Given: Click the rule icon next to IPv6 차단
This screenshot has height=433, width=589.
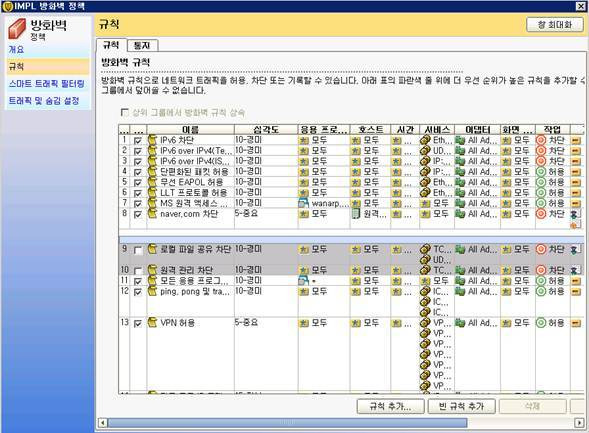Looking at the screenshot, I should pos(152,140).
